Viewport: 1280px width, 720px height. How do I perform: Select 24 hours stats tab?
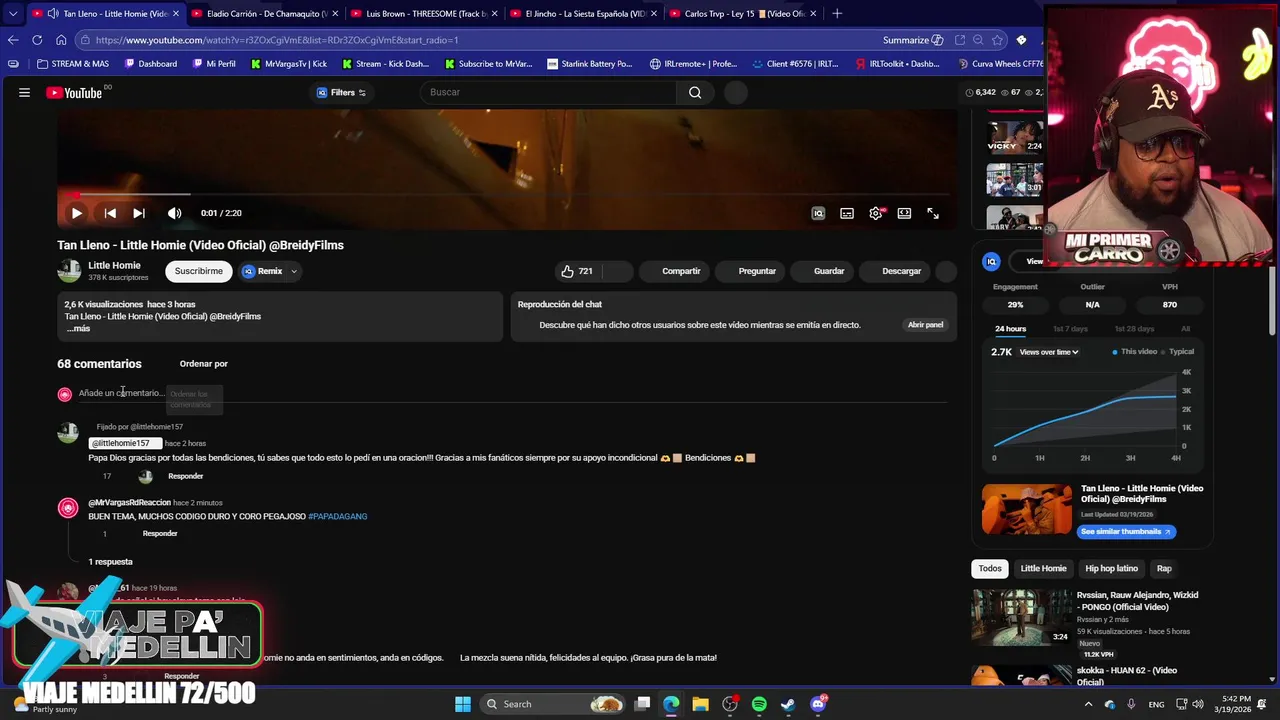[x=1010, y=329]
